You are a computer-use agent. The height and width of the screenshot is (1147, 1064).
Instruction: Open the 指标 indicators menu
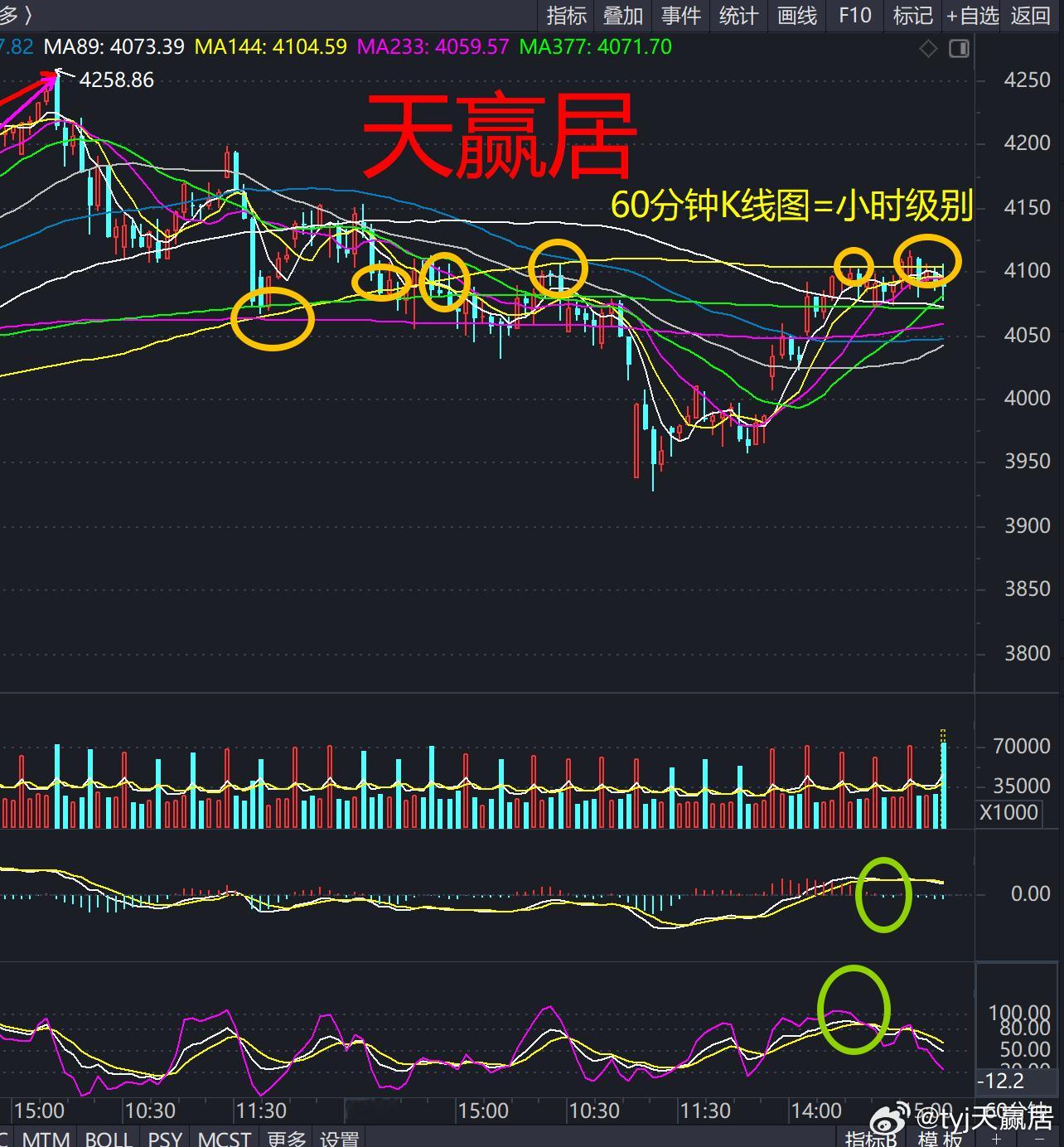tap(566, 15)
